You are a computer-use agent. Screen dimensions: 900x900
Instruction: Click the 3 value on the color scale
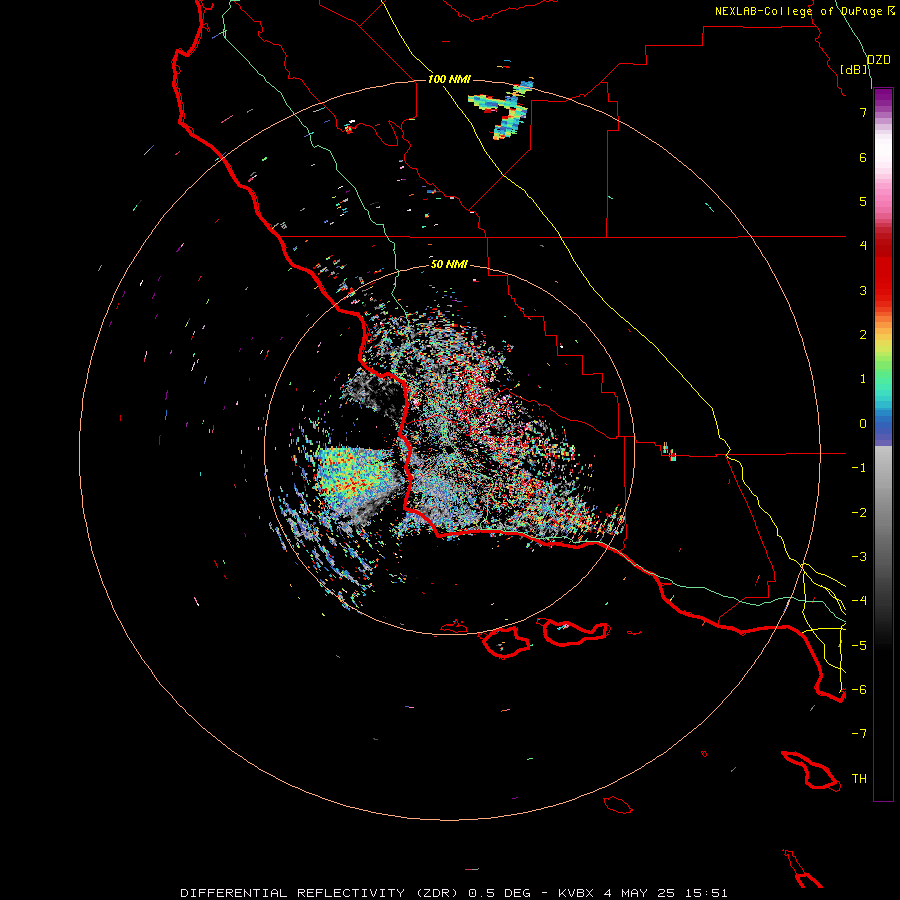click(x=863, y=290)
